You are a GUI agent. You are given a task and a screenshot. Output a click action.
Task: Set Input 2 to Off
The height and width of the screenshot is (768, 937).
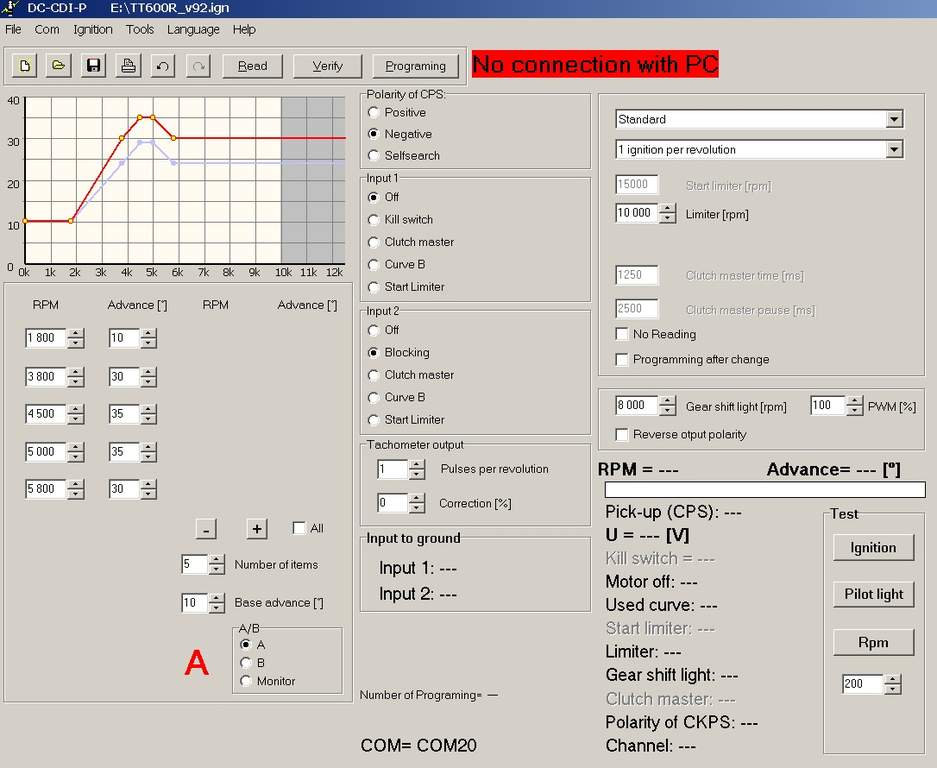pos(374,330)
